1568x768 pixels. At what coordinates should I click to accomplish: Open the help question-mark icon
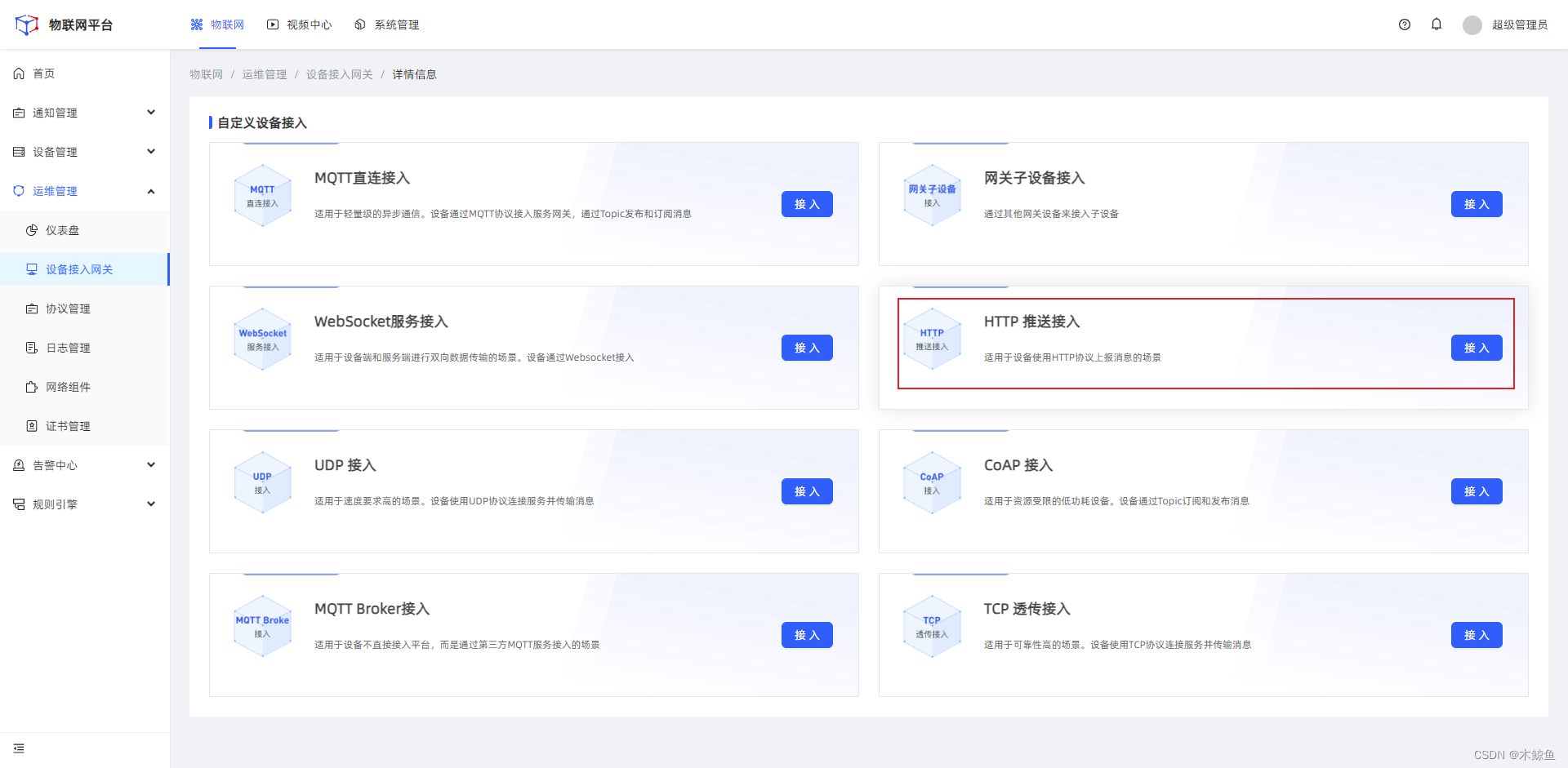point(1405,24)
